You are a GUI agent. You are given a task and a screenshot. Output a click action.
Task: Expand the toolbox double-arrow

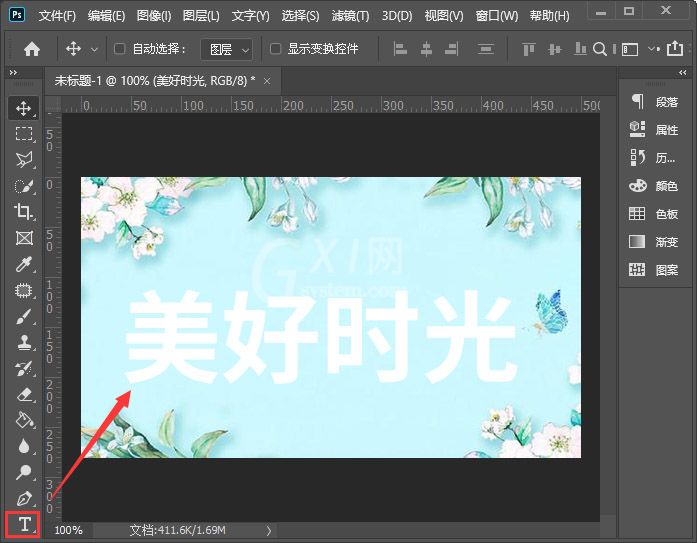(13, 72)
